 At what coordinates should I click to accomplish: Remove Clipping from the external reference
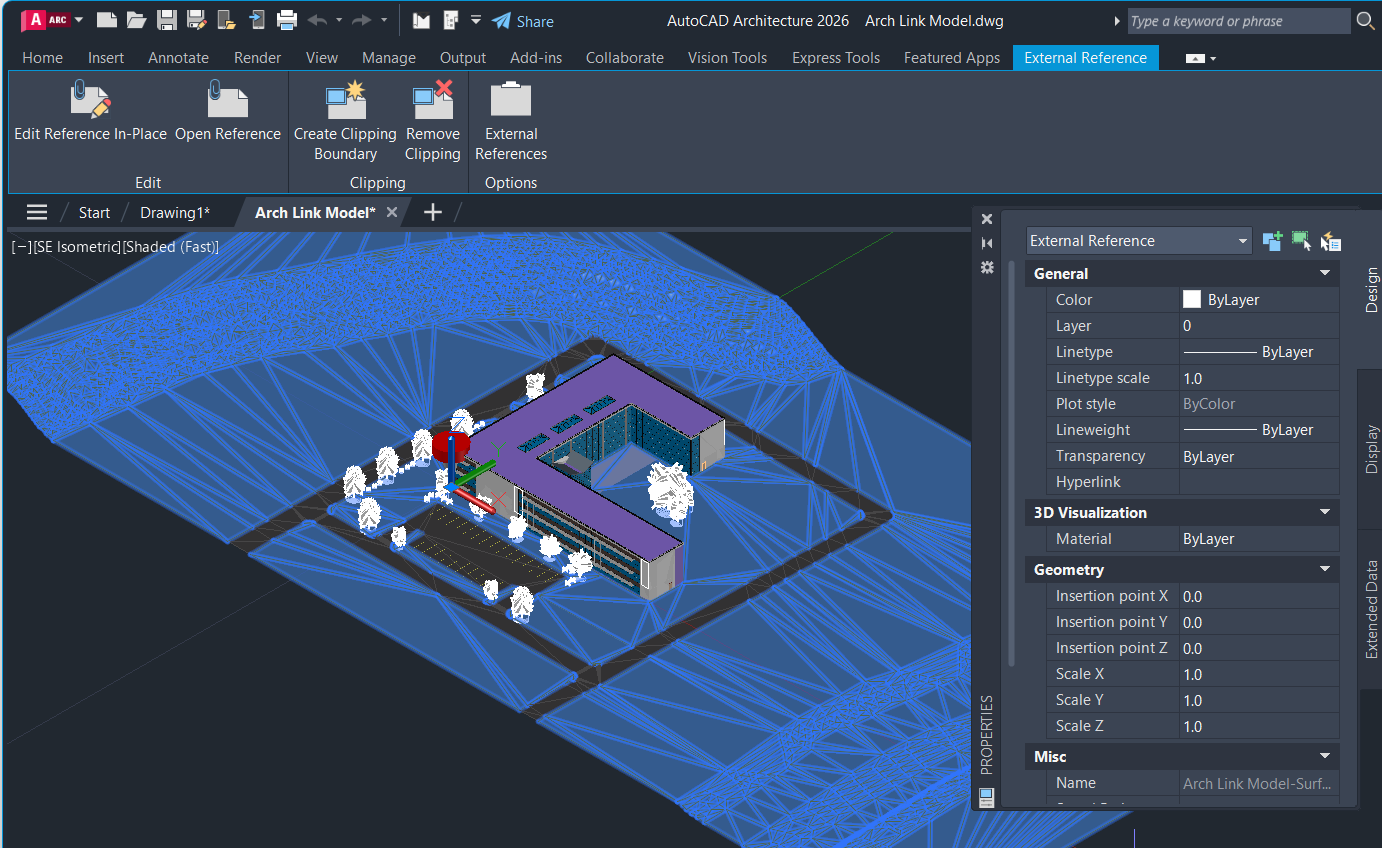(433, 122)
